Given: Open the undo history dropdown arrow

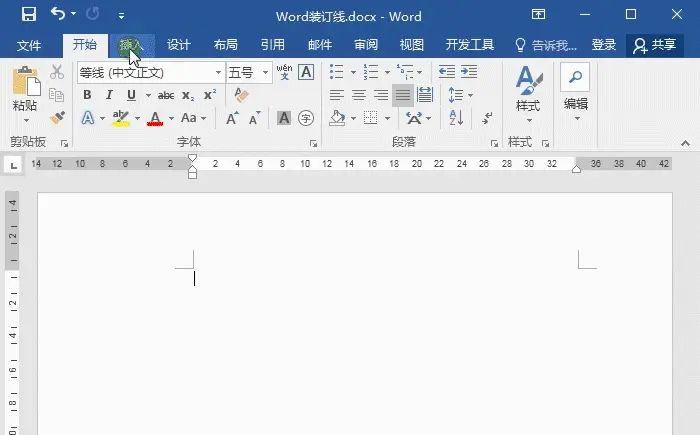Looking at the screenshot, I should click(73, 14).
